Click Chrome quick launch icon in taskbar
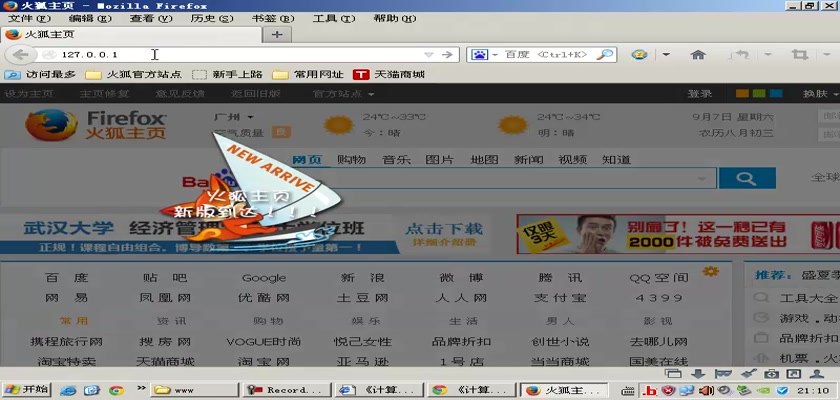840x400 pixels. 116,390
